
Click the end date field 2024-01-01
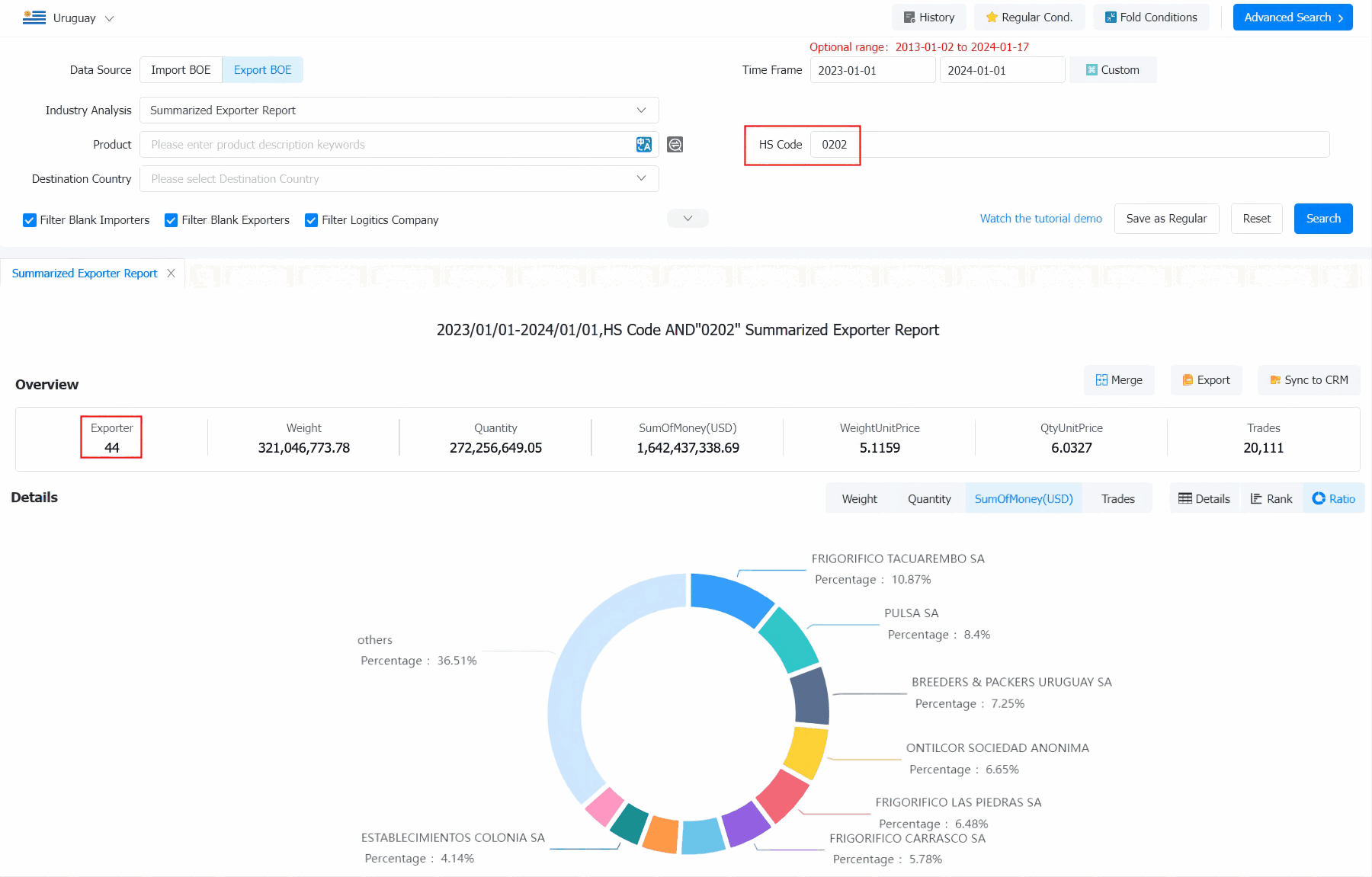(1002, 70)
